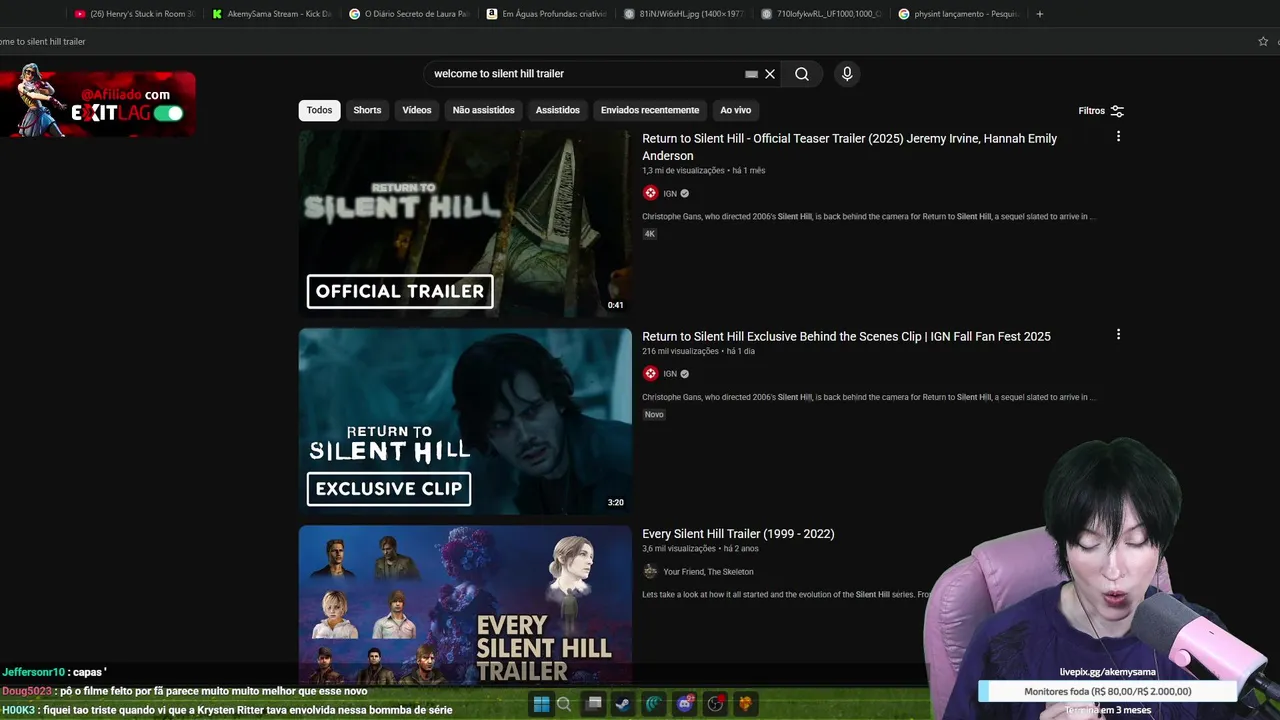Open options menu for Official Teaser Trailer video
This screenshot has width=1280, height=720.
(1118, 137)
